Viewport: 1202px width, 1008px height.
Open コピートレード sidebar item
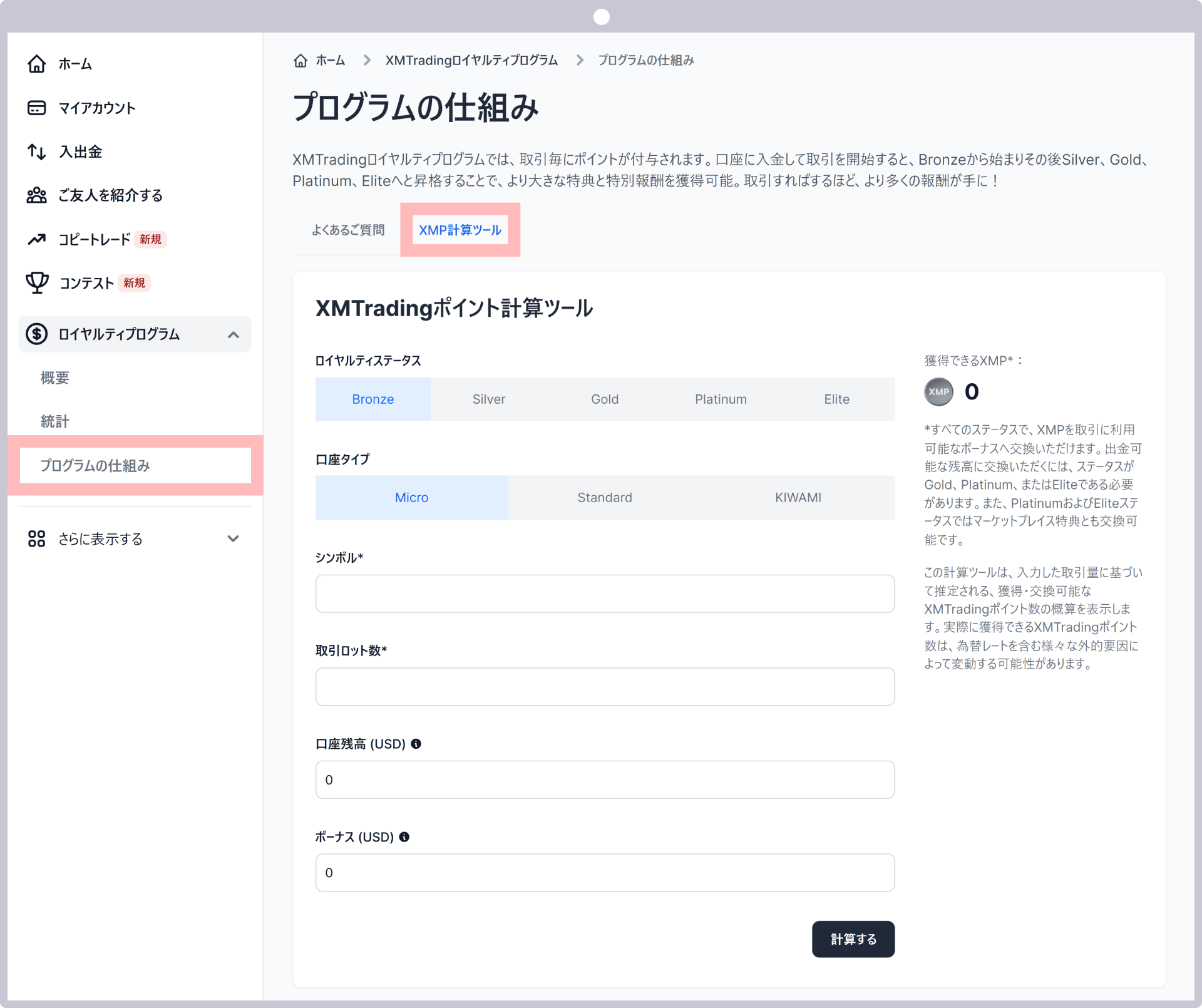pos(95,239)
